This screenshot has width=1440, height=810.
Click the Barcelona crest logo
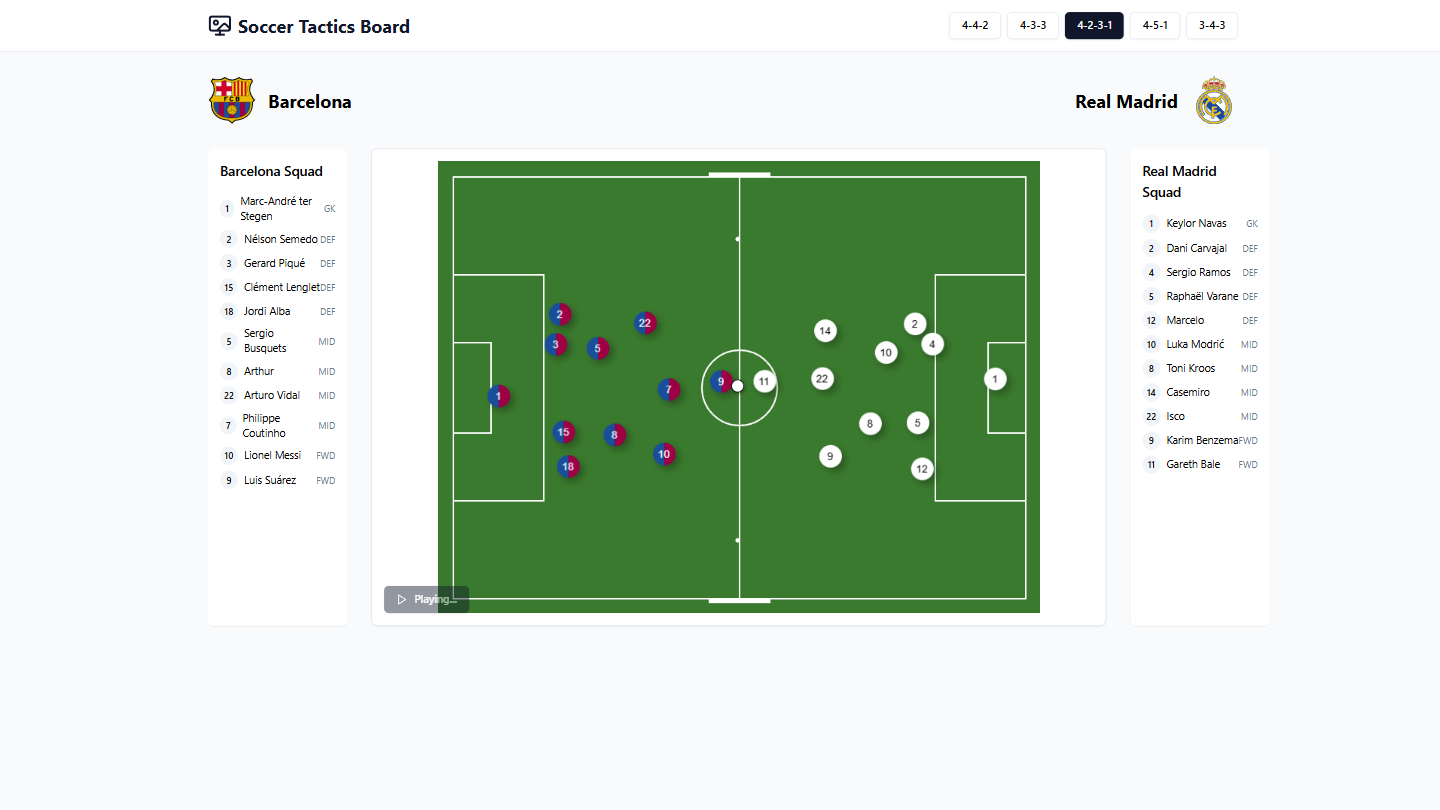tap(232, 100)
